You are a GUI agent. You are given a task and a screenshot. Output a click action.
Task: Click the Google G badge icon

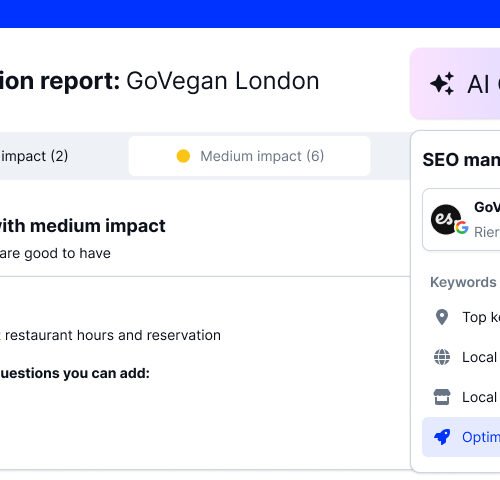tap(462, 228)
